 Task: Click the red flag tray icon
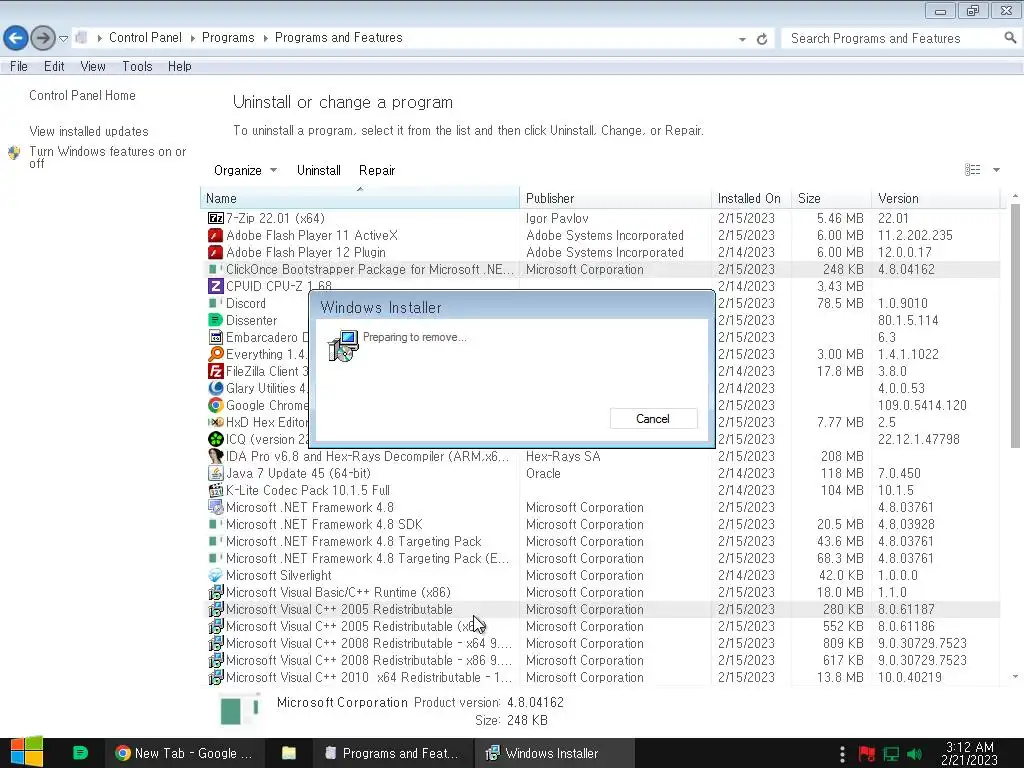tap(867, 754)
